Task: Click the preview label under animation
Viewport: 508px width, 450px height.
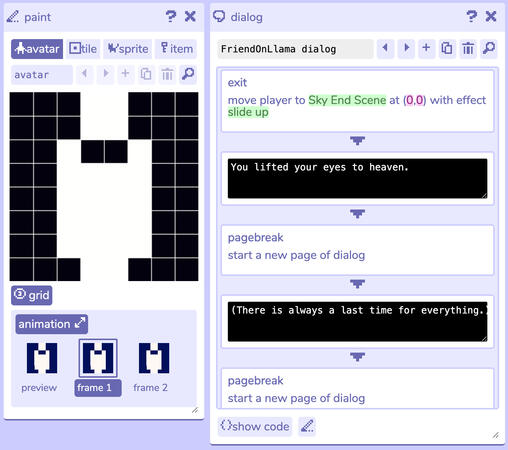Action: (39, 388)
